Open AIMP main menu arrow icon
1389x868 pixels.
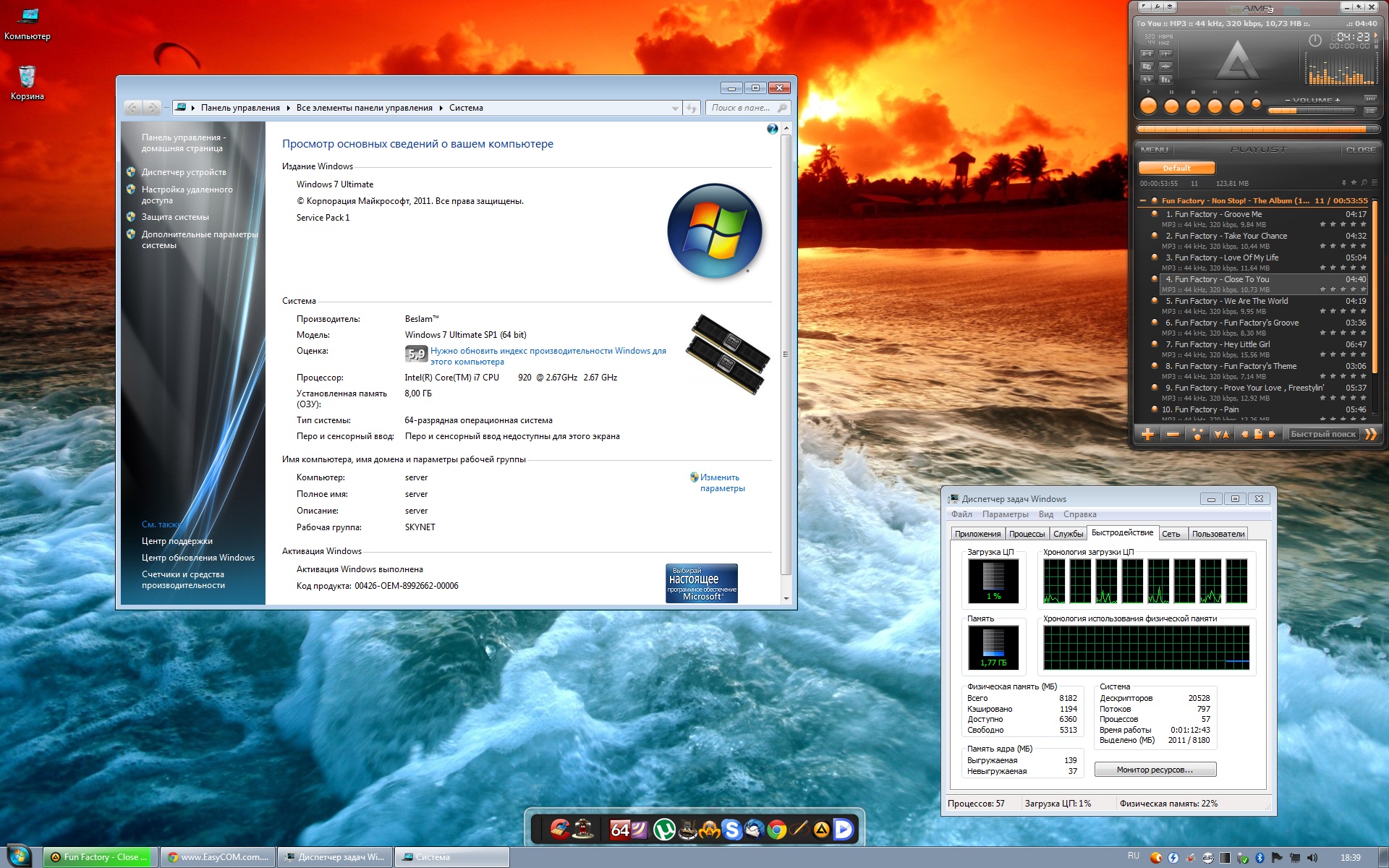(x=1144, y=7)
